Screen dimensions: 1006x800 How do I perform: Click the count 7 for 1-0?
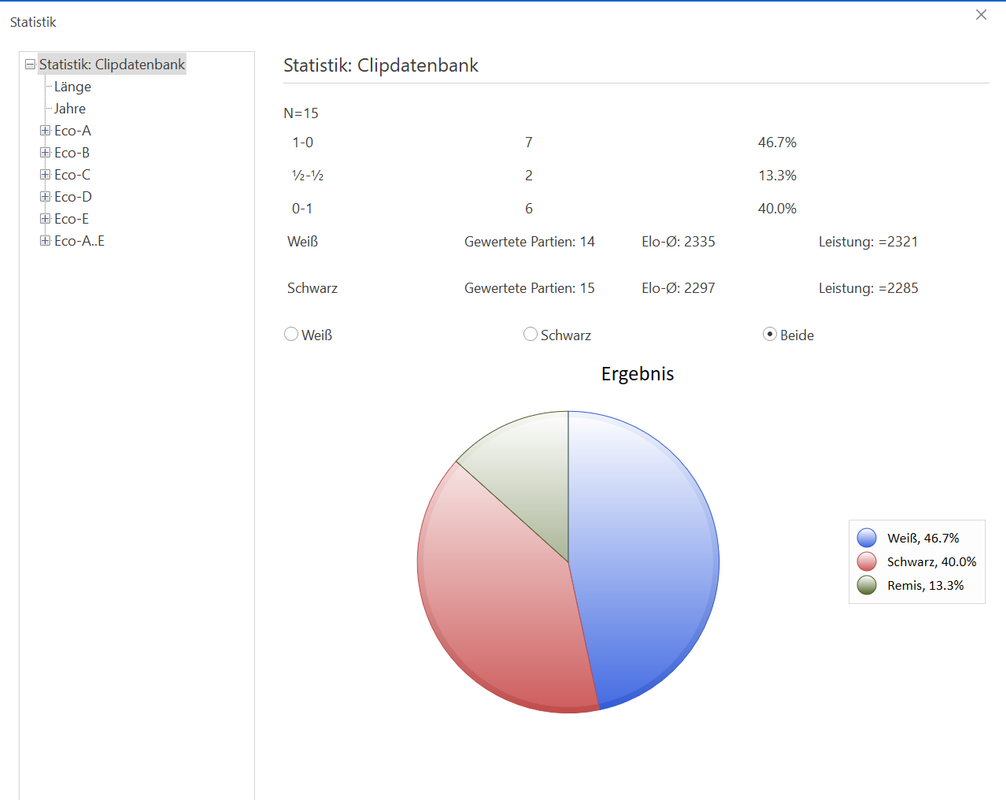tap(529, 142)
